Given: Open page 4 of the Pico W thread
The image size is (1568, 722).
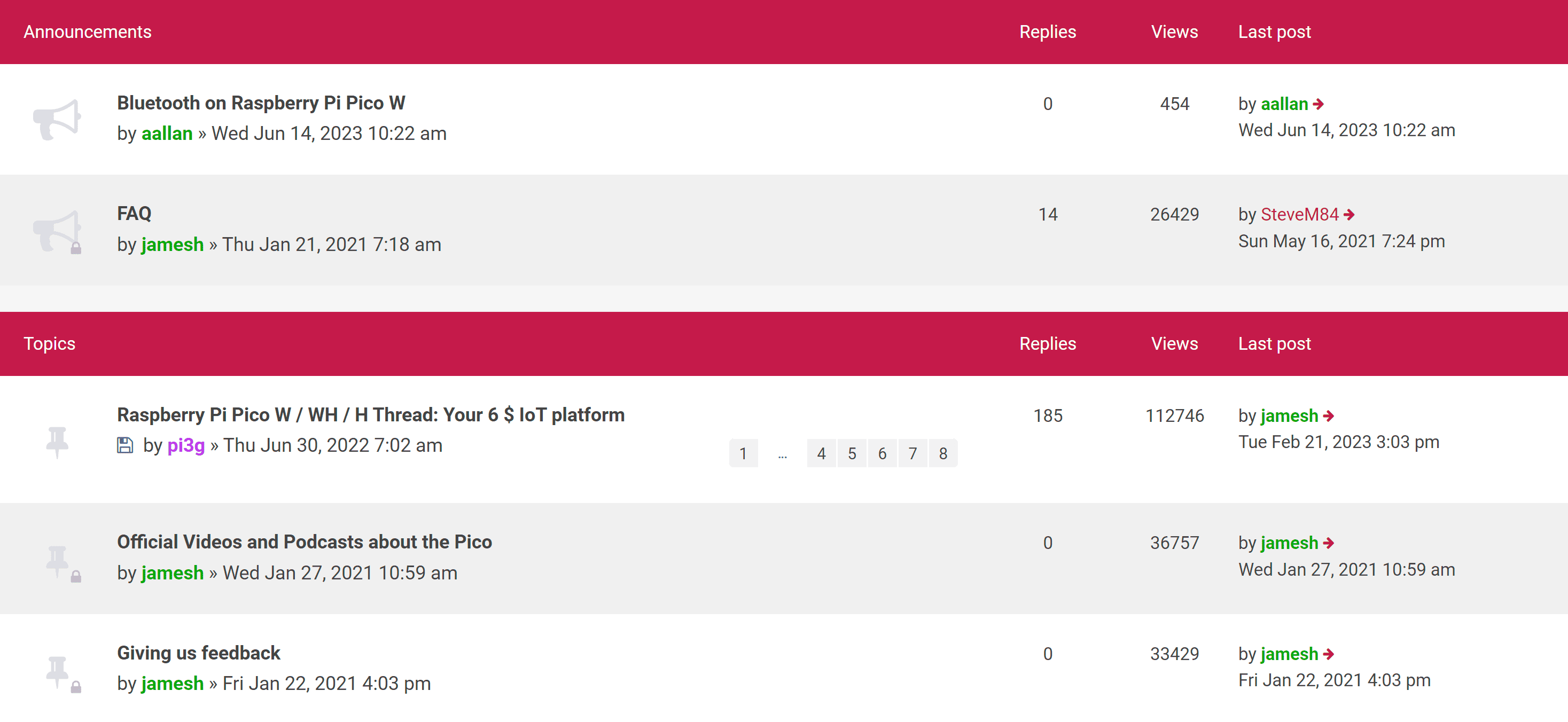Looking at the screenshot, I should 821,453.
